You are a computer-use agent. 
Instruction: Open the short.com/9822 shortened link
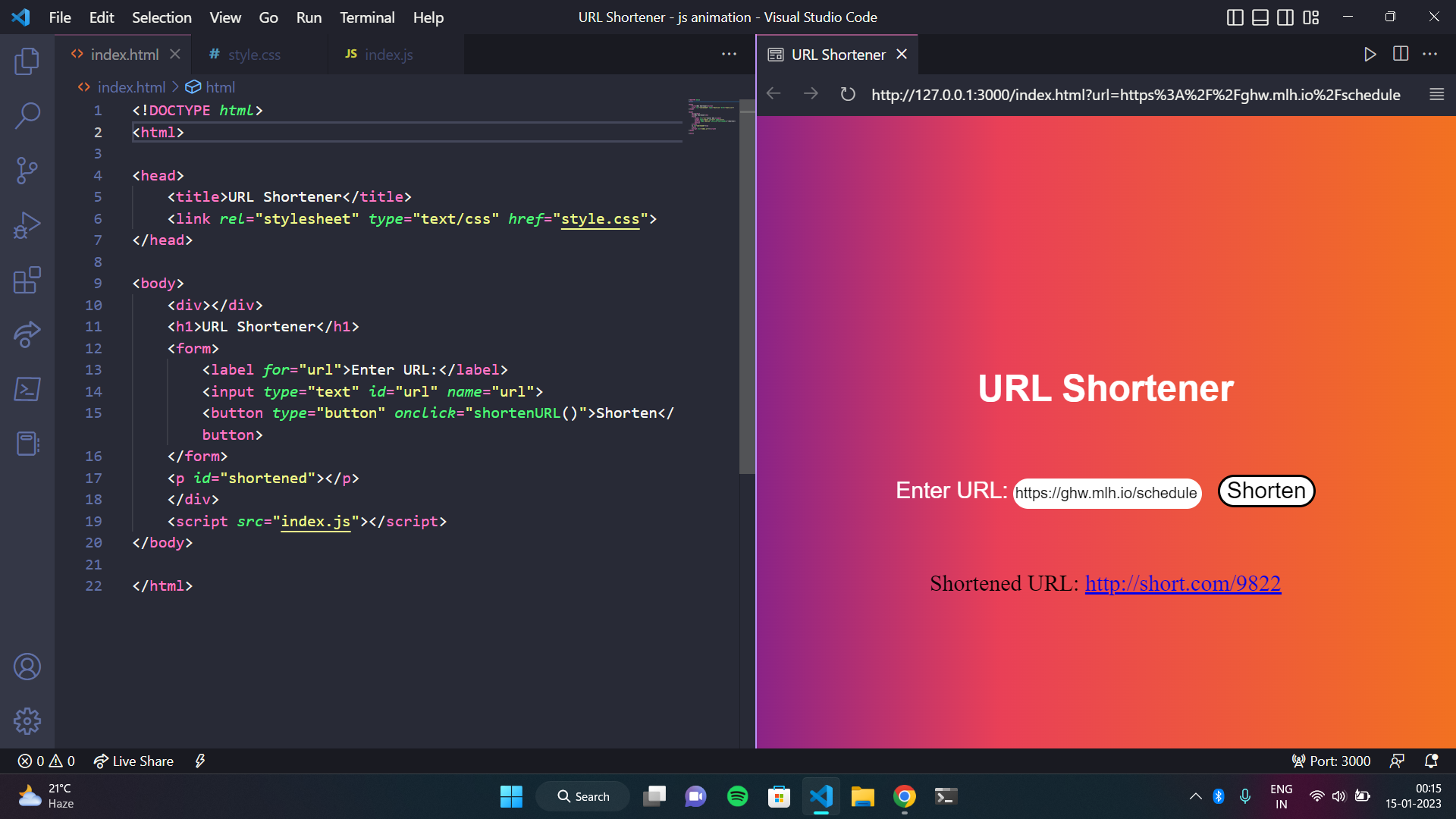[1182, 583]
